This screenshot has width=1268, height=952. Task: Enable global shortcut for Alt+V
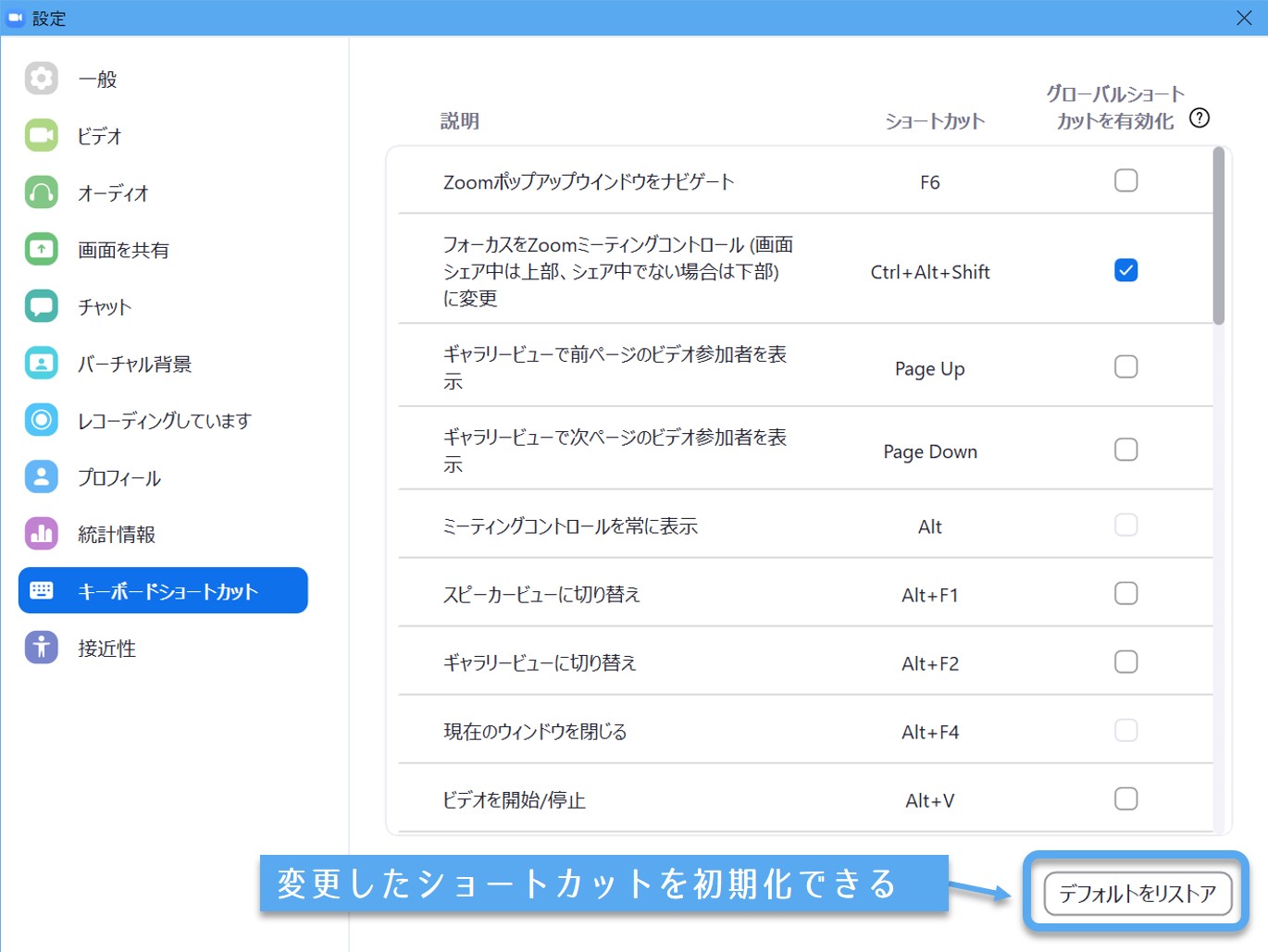coord(1126,798)
